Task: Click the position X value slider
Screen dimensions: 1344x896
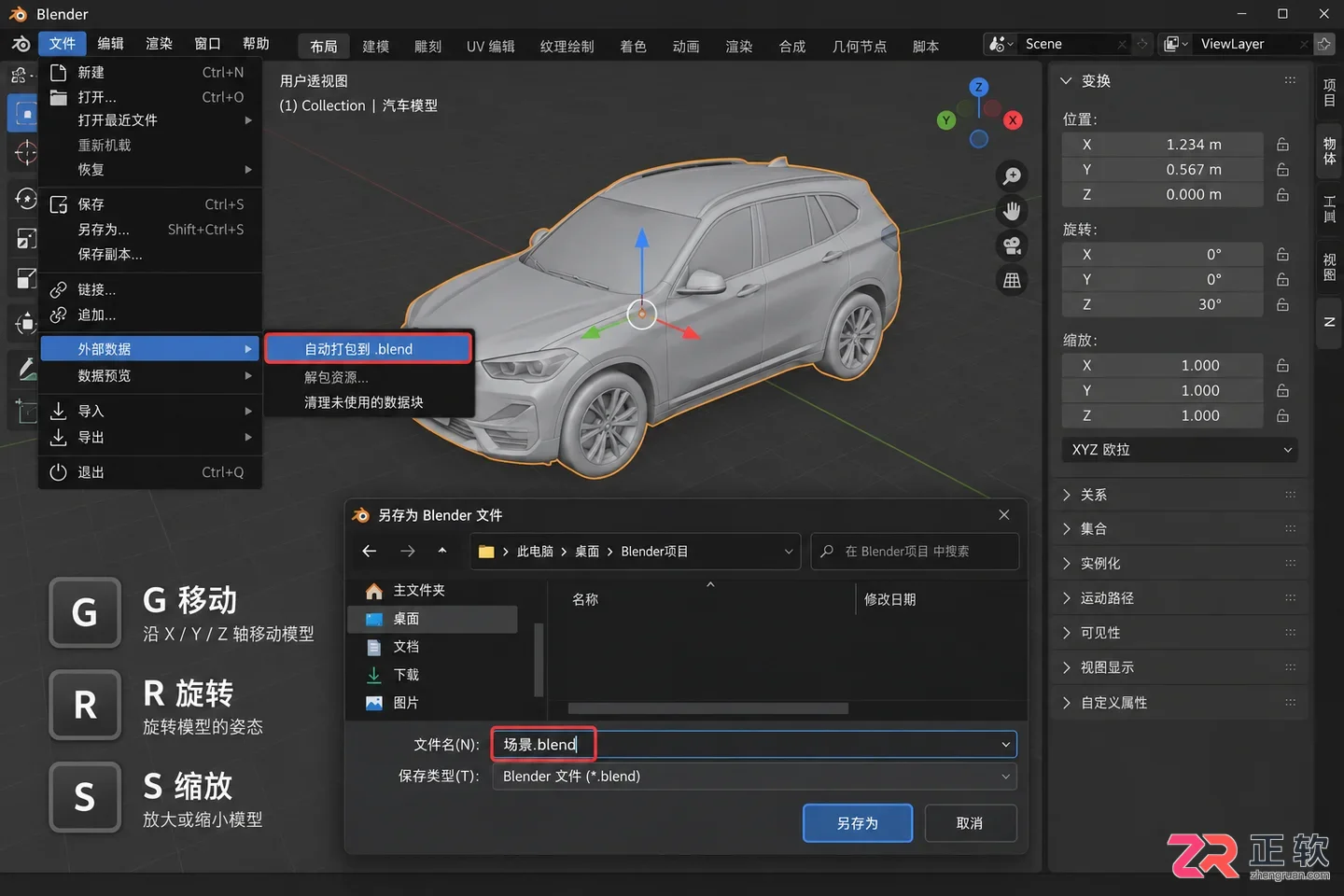Action: tap(1163, 145)
